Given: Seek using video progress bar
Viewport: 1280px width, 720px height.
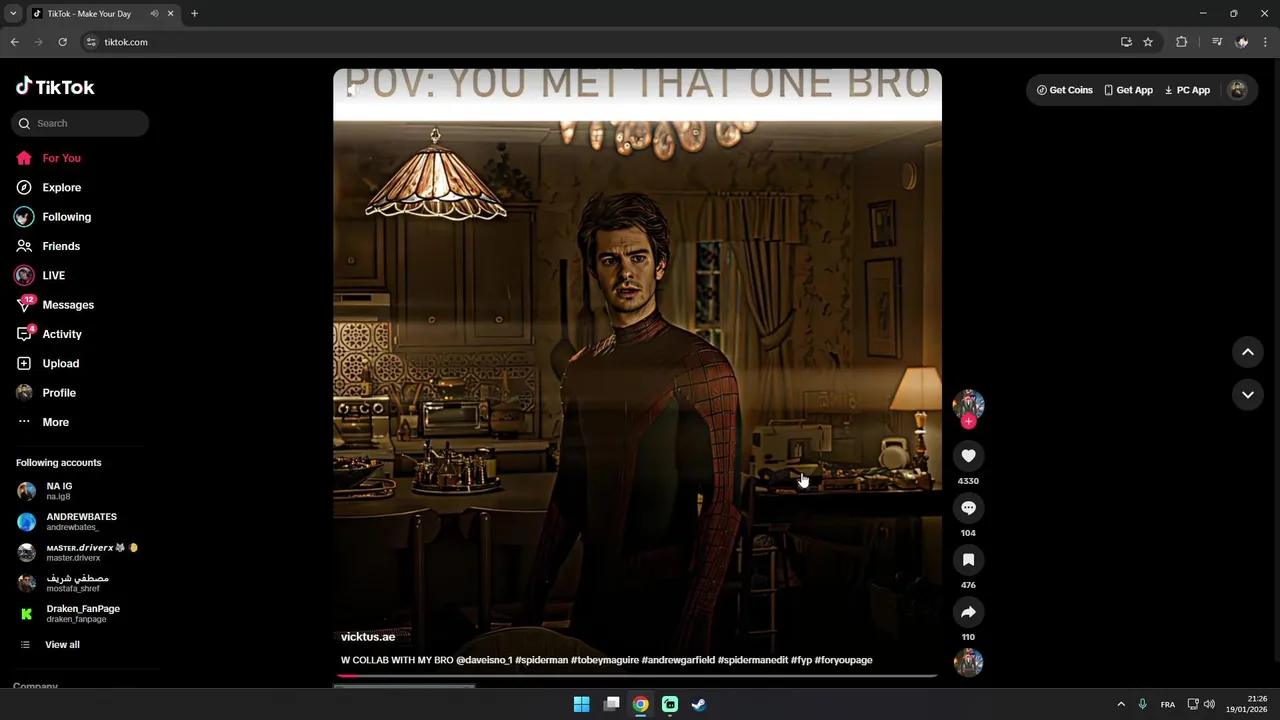Looking at the screenshot, I should pos(636,677).
